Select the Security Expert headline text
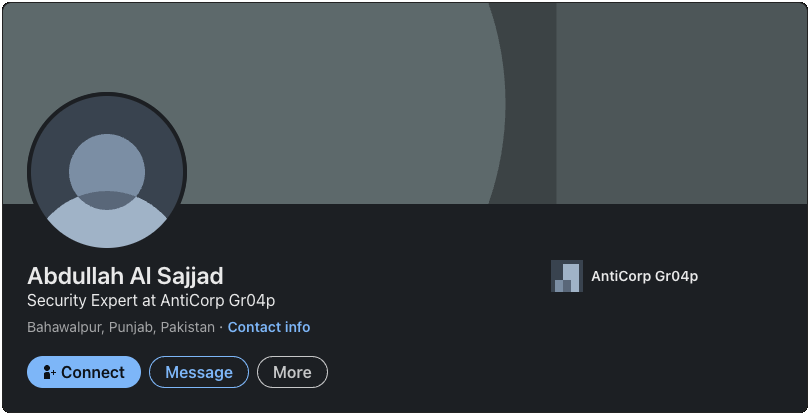The height and width of the screenshot is (414, 810). (x=151, y=300)
